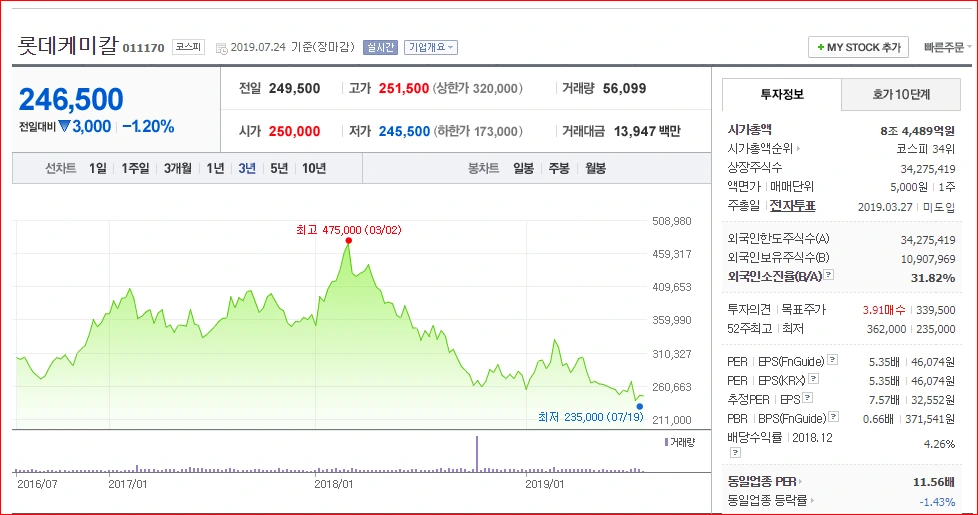Open the 전자투표 link
The height and width of the screenshot is (515, 978).
coord(792,206)
